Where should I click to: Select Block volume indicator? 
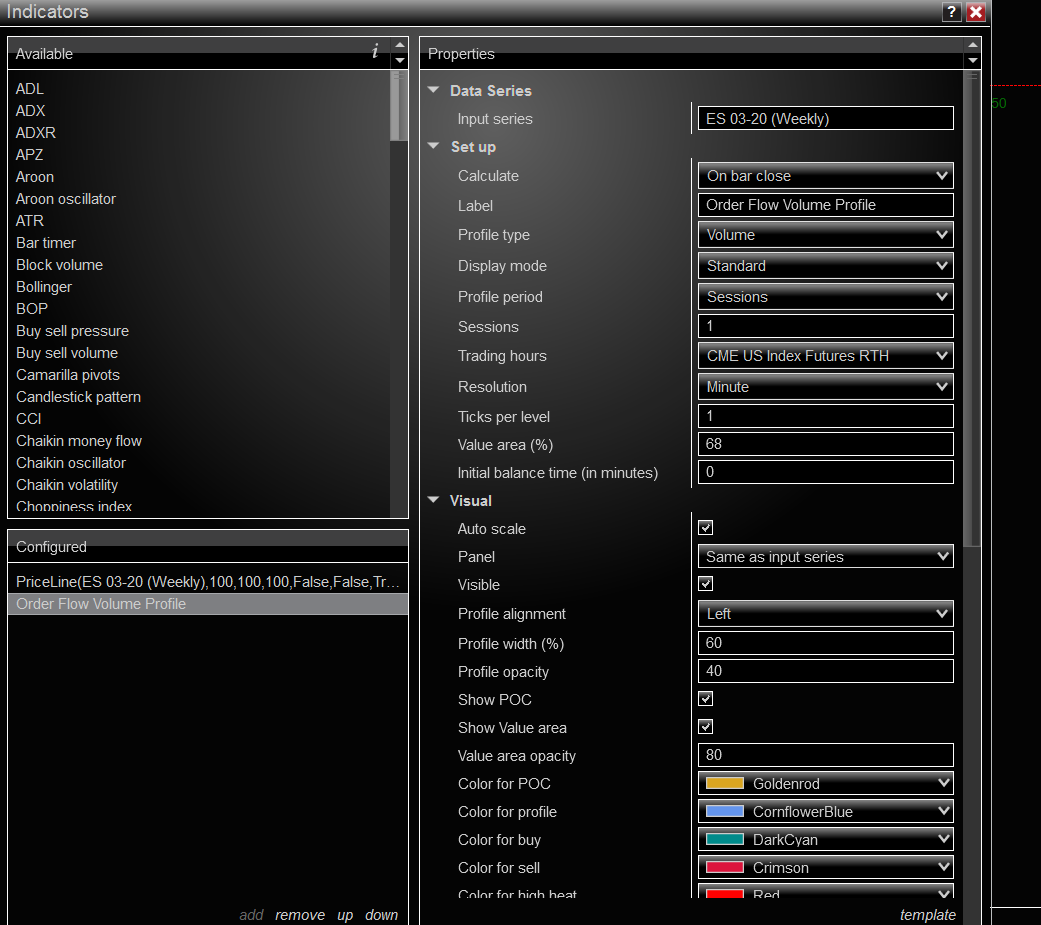coord(59,264)
